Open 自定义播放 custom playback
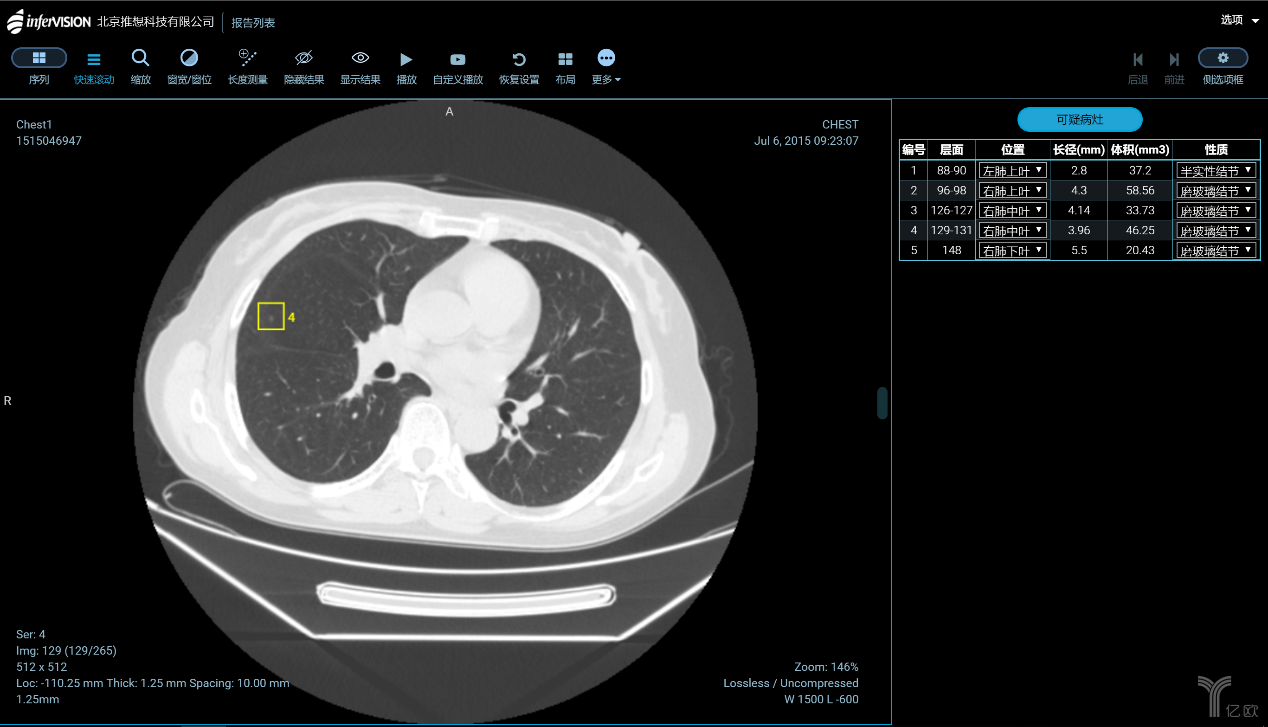The image size is (1268, 727). pos(457,60)
